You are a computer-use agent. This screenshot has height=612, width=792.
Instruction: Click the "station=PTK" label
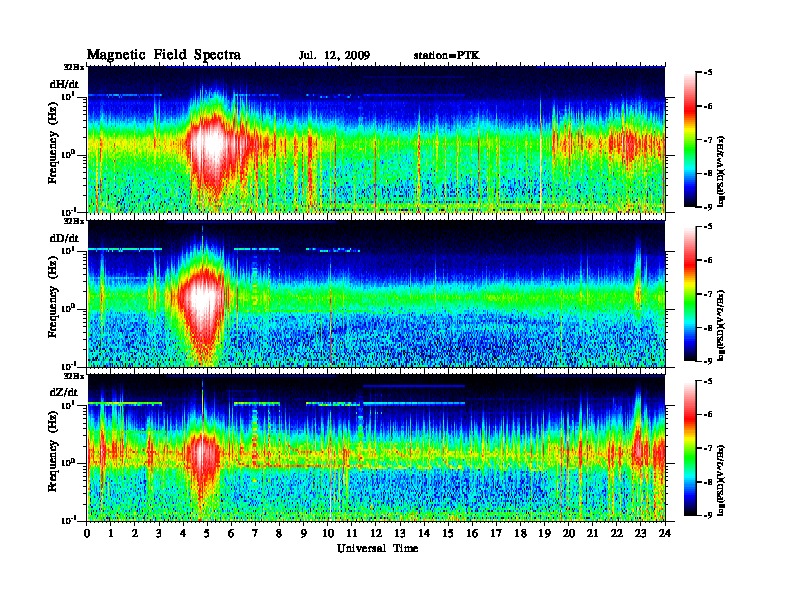point(446,56)
